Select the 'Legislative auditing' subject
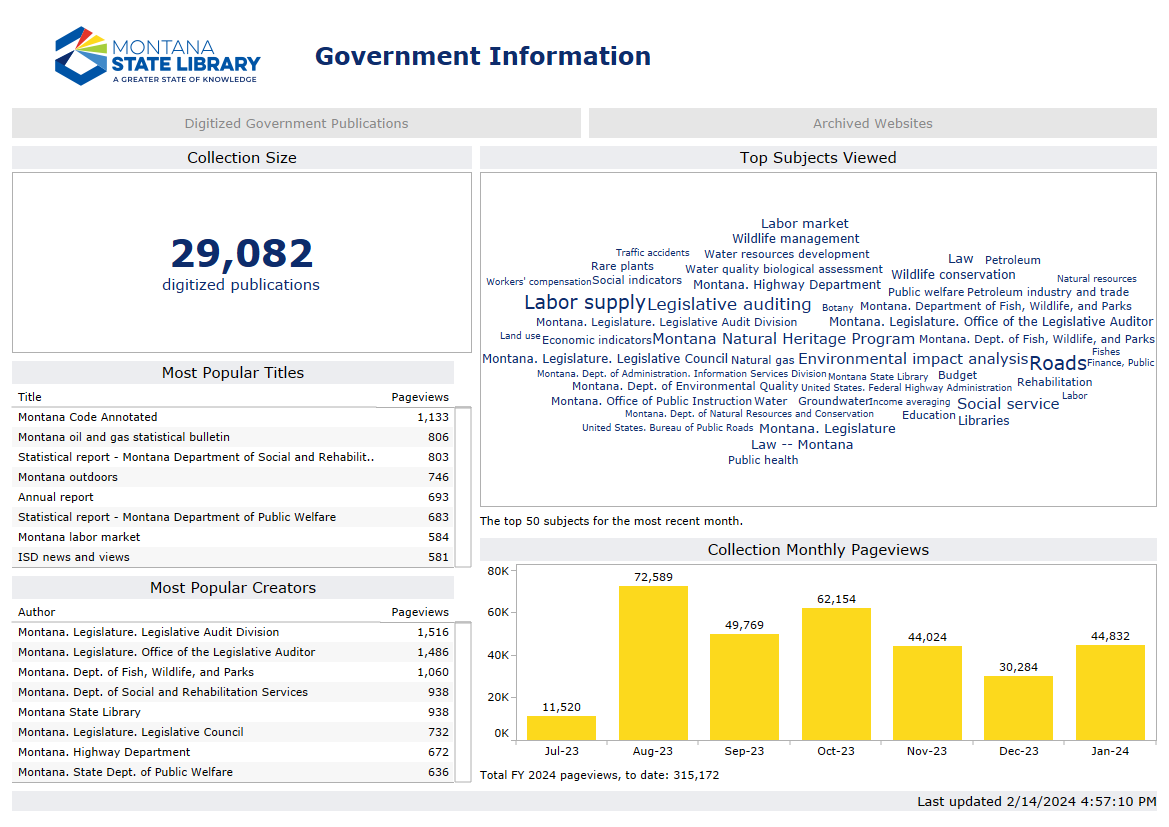The image size is (1169, 827). coord(730,304)
